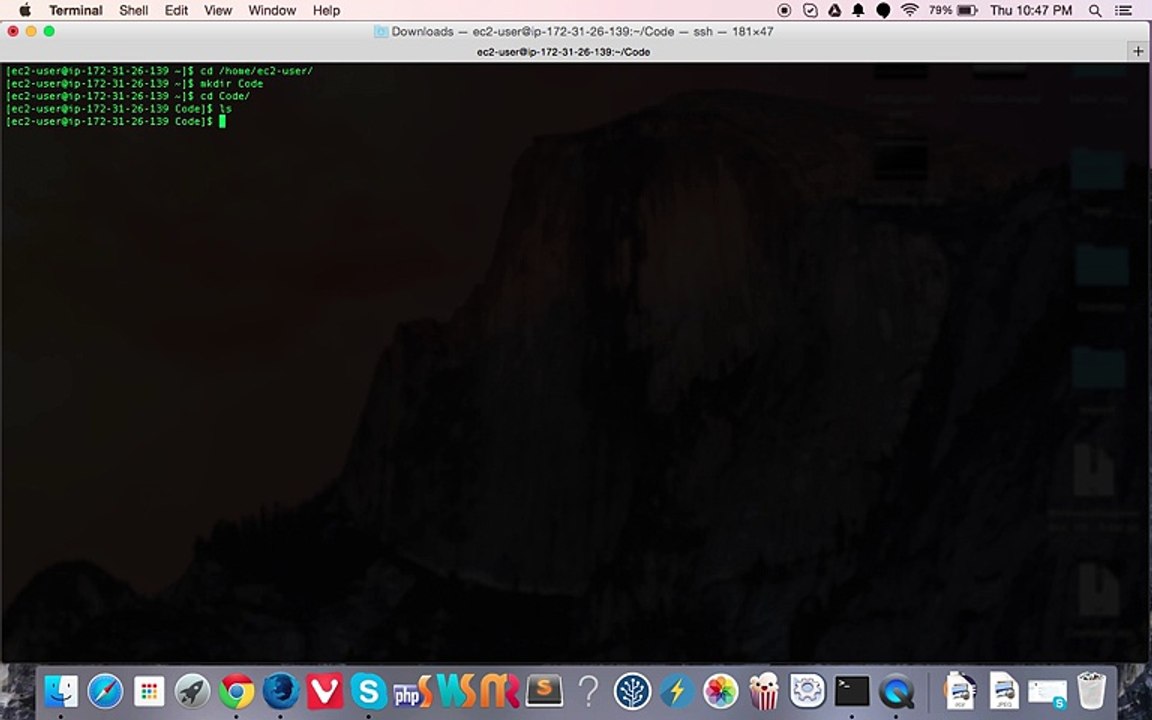Image resolution: width=1152 pixels, height=720 pixels.
Task: Open the Help menu
Action: 326,10
